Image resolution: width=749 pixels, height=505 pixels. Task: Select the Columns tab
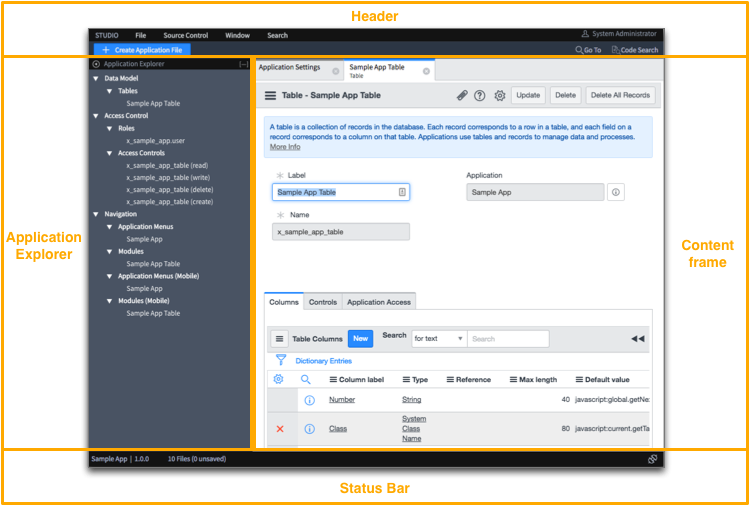click(x=284, y=302)
